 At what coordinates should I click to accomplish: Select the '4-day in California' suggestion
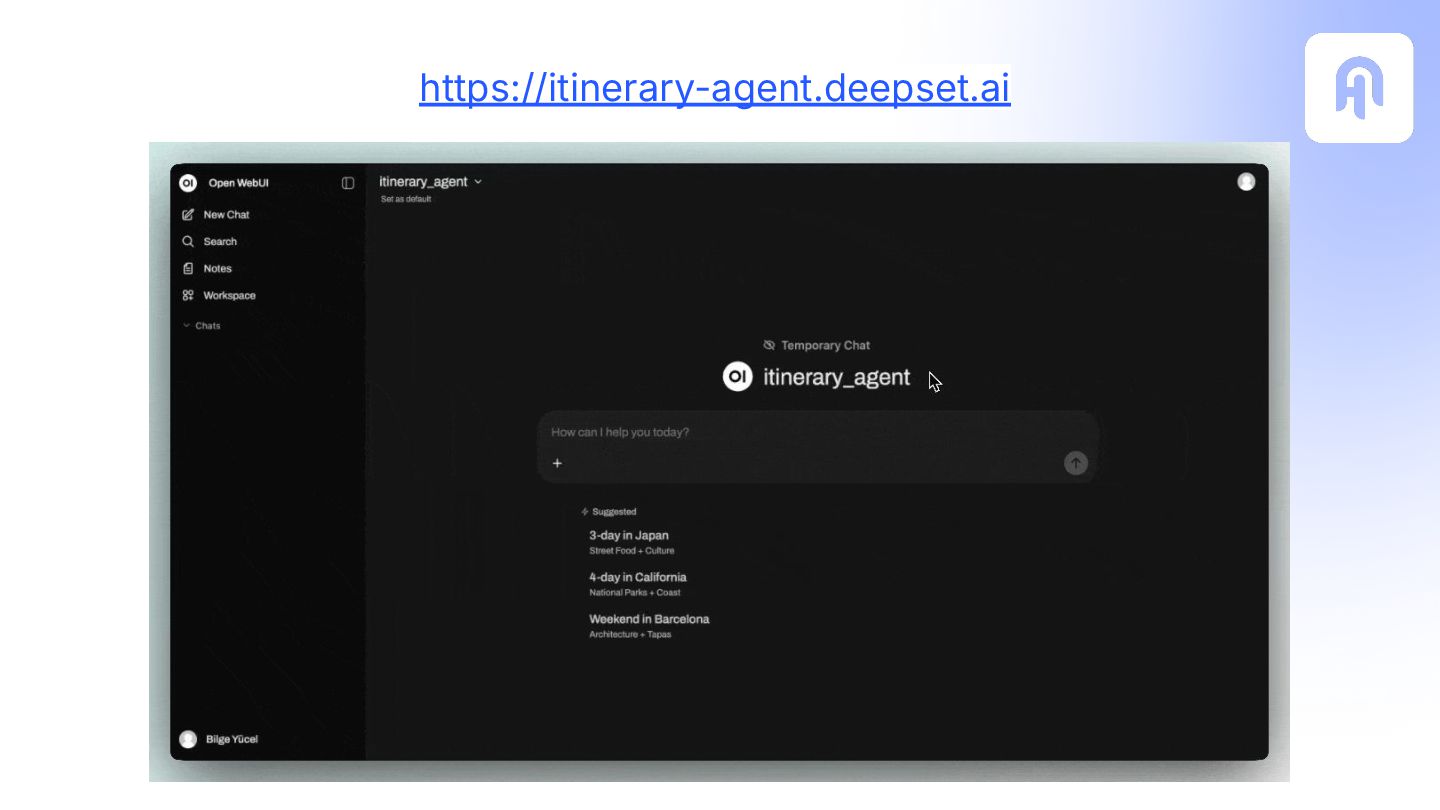point(638,584)
